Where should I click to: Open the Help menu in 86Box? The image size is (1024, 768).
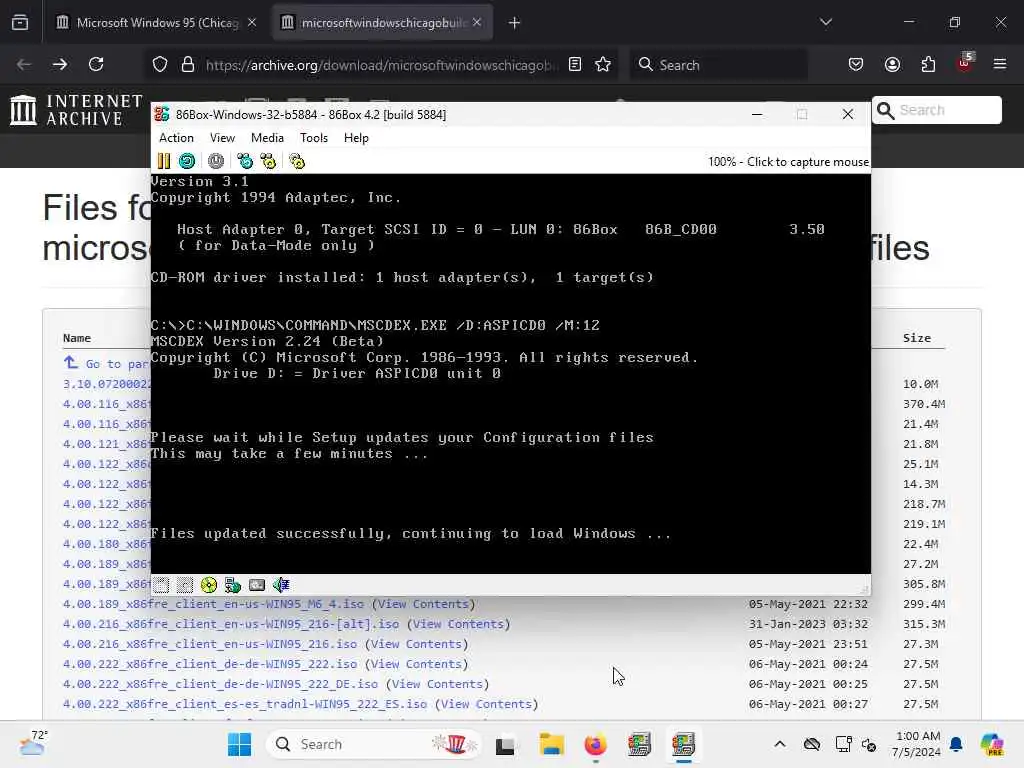point(356,138)
